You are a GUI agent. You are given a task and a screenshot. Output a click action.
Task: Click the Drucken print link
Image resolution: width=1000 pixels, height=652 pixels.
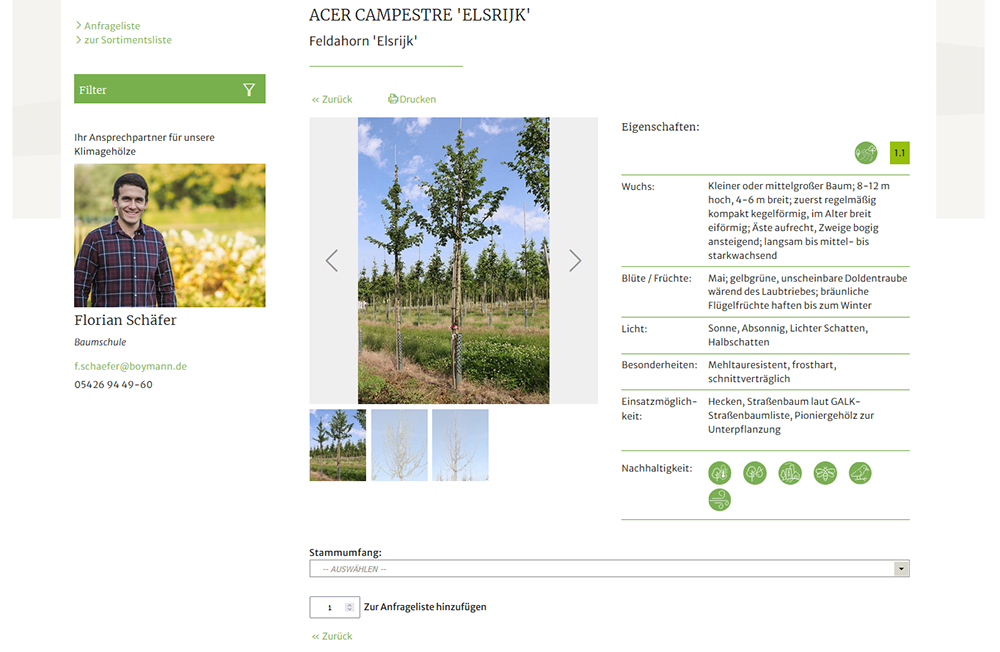pos(412,99)
